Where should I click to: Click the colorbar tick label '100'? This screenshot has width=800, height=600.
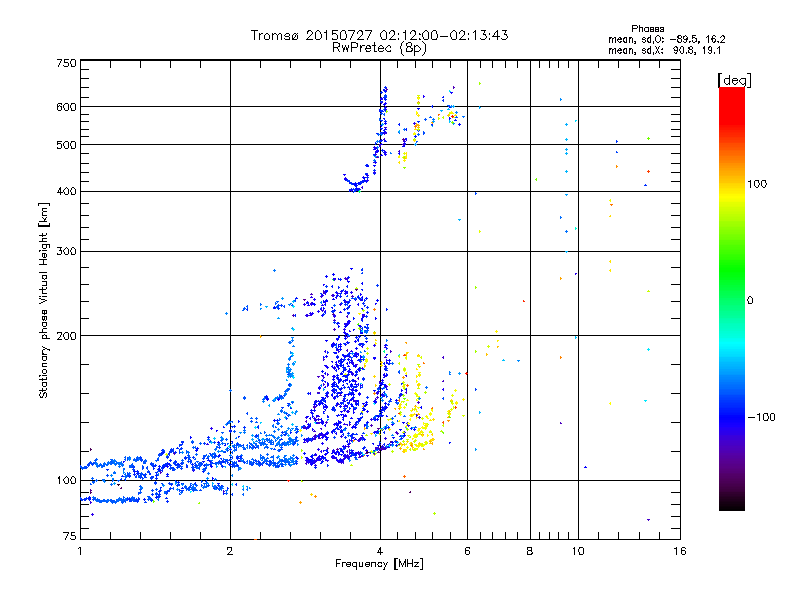(757, 184)
